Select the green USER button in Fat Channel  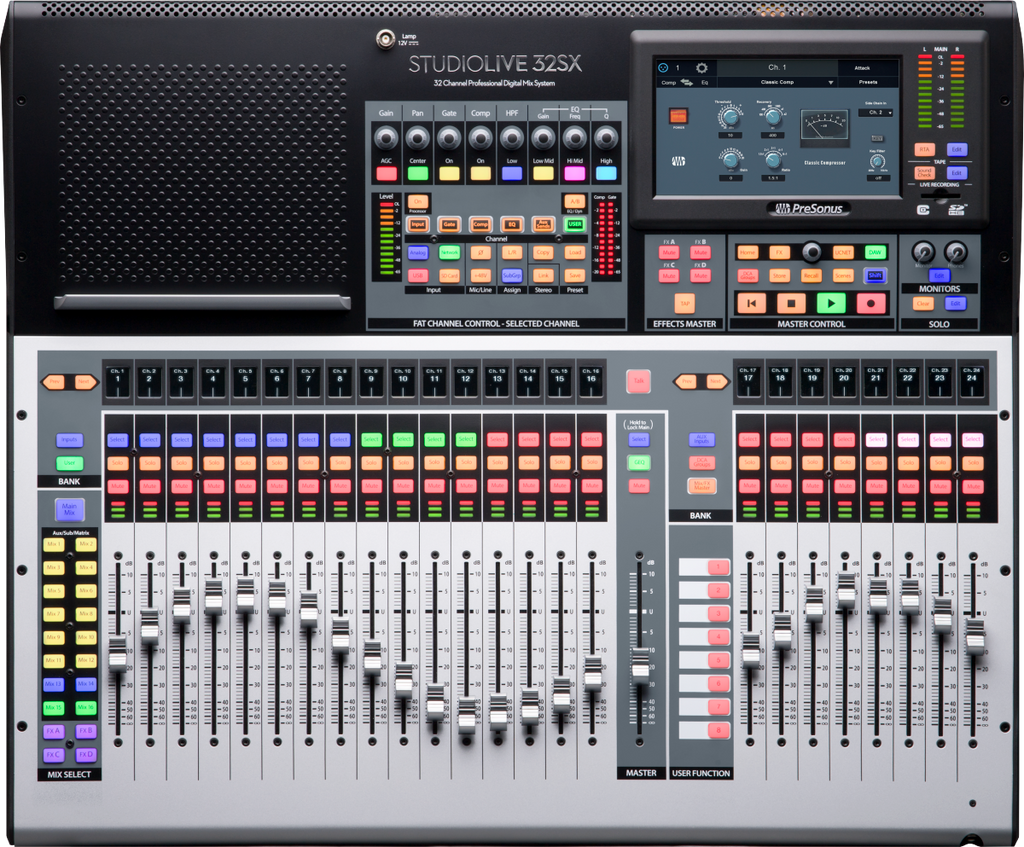pos(575,224)
